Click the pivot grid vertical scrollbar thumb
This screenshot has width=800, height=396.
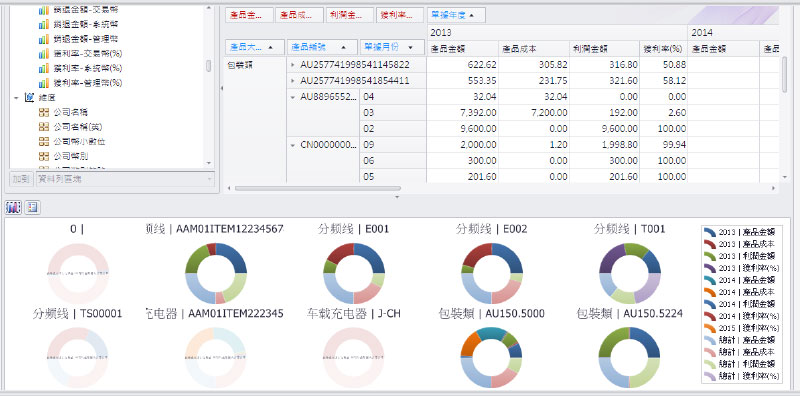coord(785,75)
